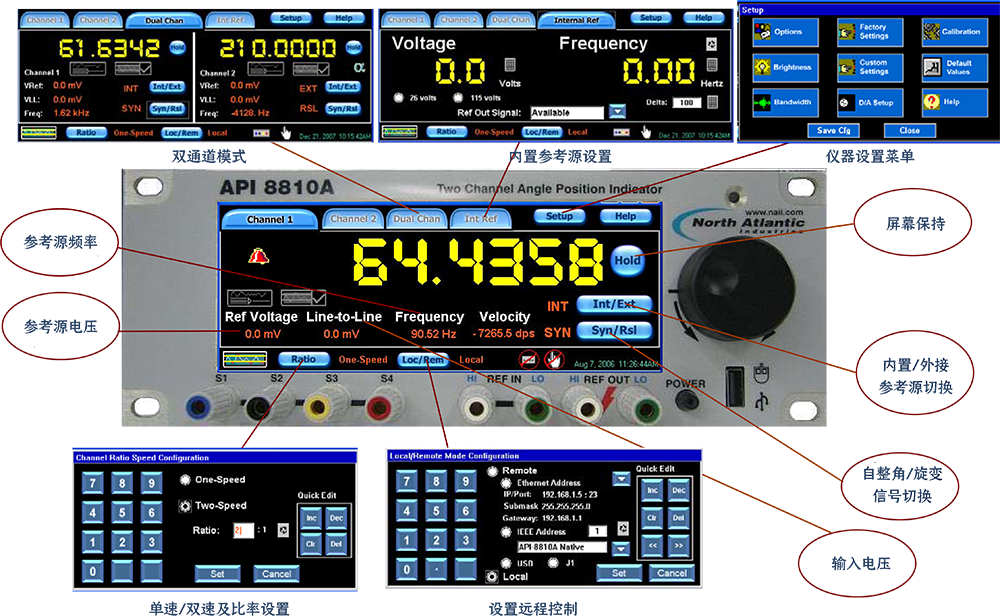
Task: Select the IEEE Address radio option
Action: pyautogui.click(x=506, y=532)
